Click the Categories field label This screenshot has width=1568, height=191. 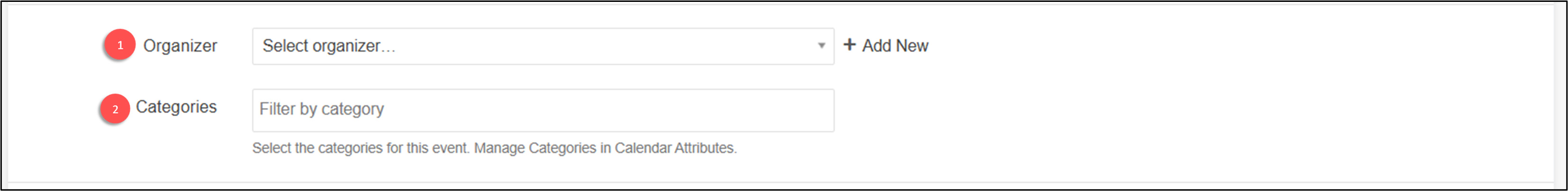point(176,107)
